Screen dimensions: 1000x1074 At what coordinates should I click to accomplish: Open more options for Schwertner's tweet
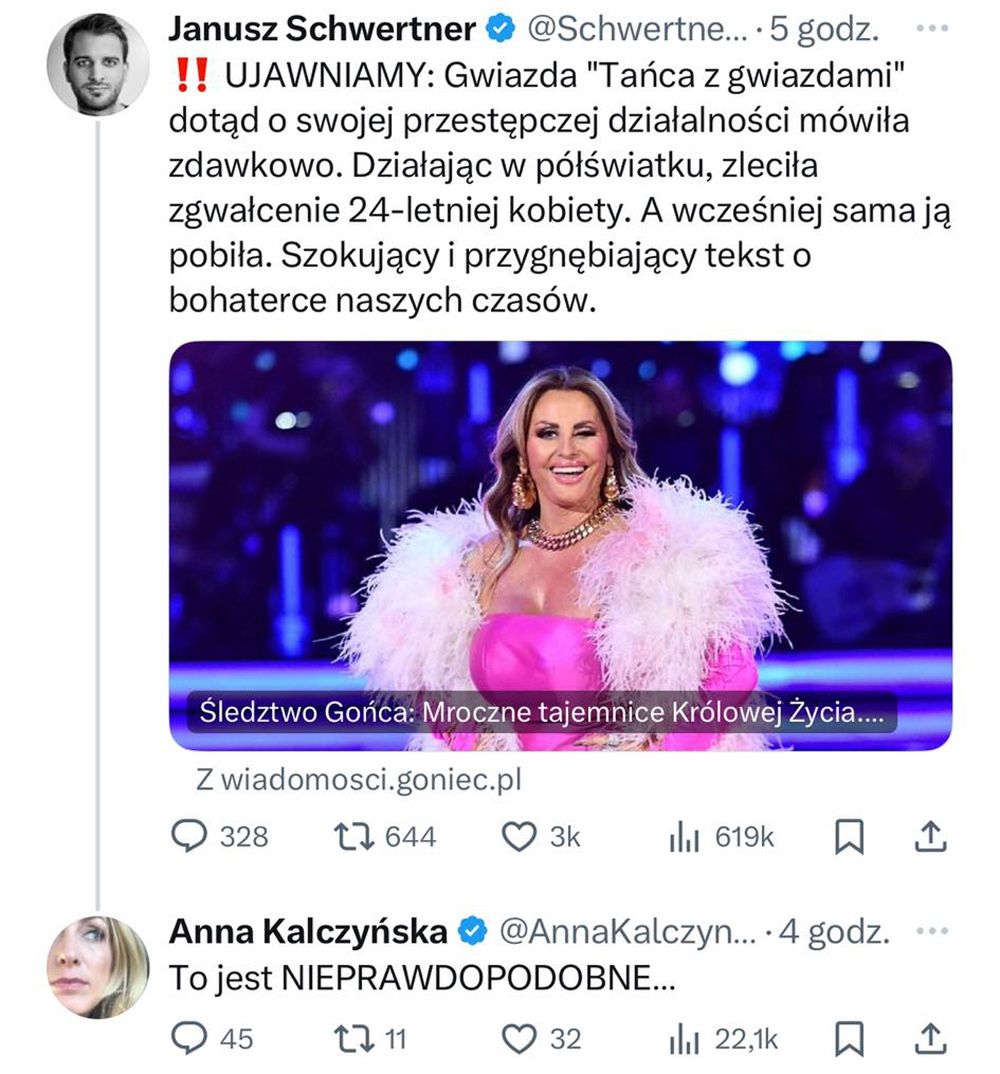[932, 29]
